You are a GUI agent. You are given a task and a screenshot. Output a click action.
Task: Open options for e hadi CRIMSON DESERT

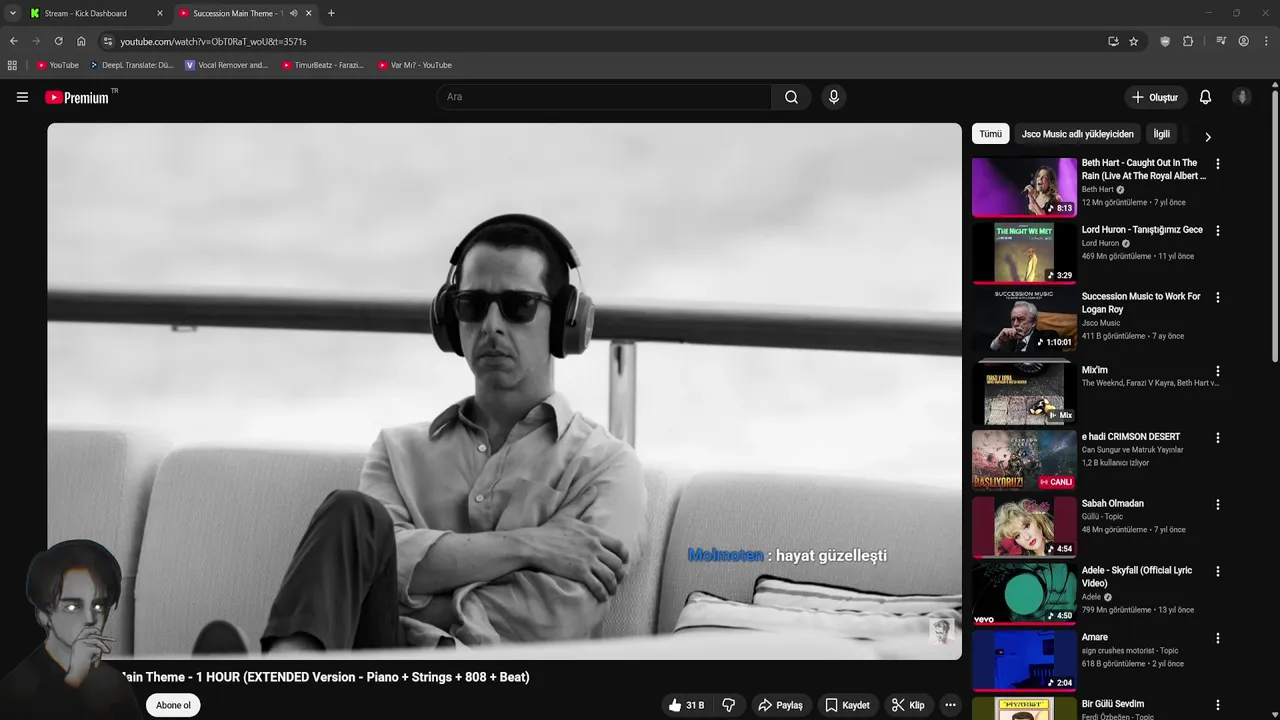pos(1217,438)
